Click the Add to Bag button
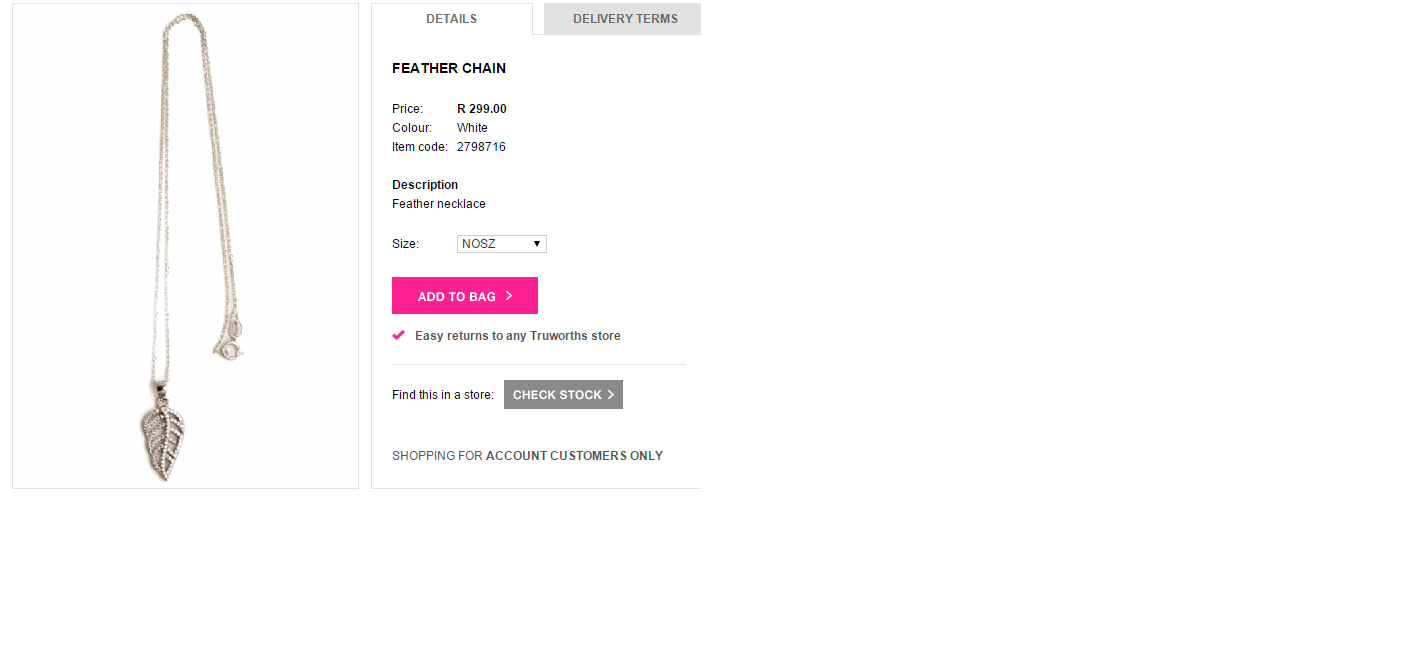Viewport: 1428px width, 653px height. (x=464, y=296)
